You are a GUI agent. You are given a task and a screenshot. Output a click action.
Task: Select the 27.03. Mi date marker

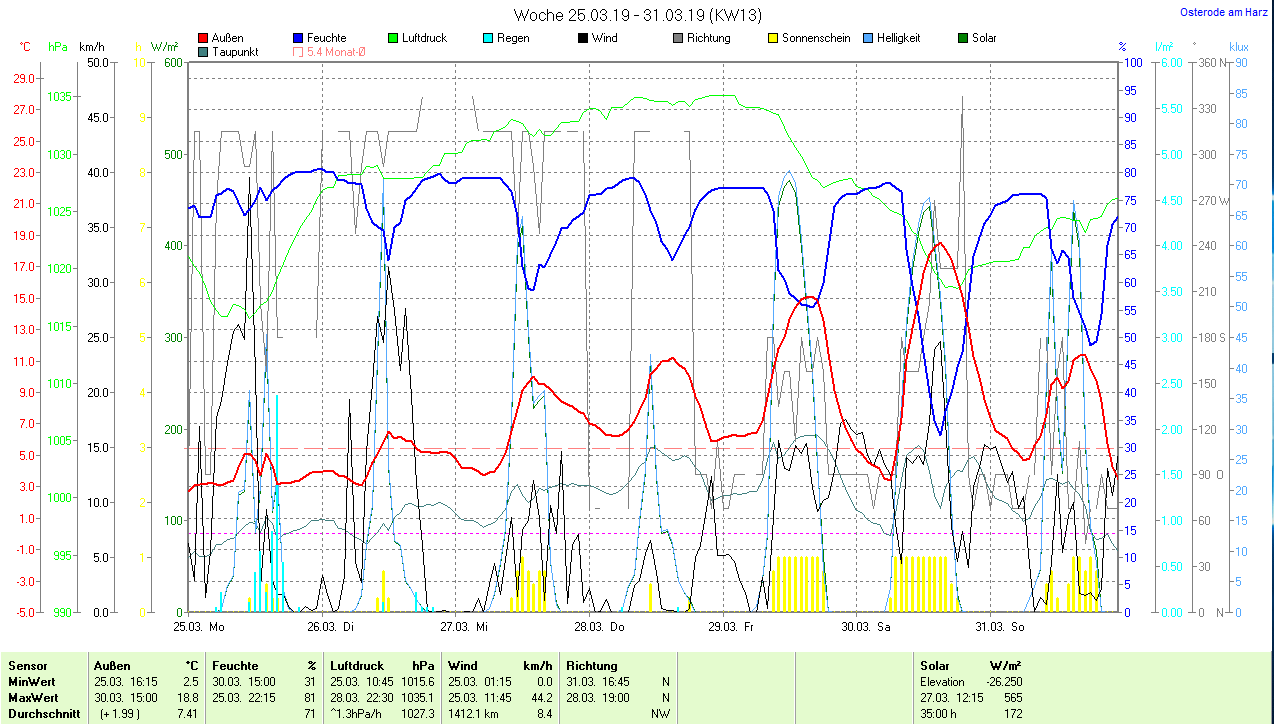[x=464, y=627]
